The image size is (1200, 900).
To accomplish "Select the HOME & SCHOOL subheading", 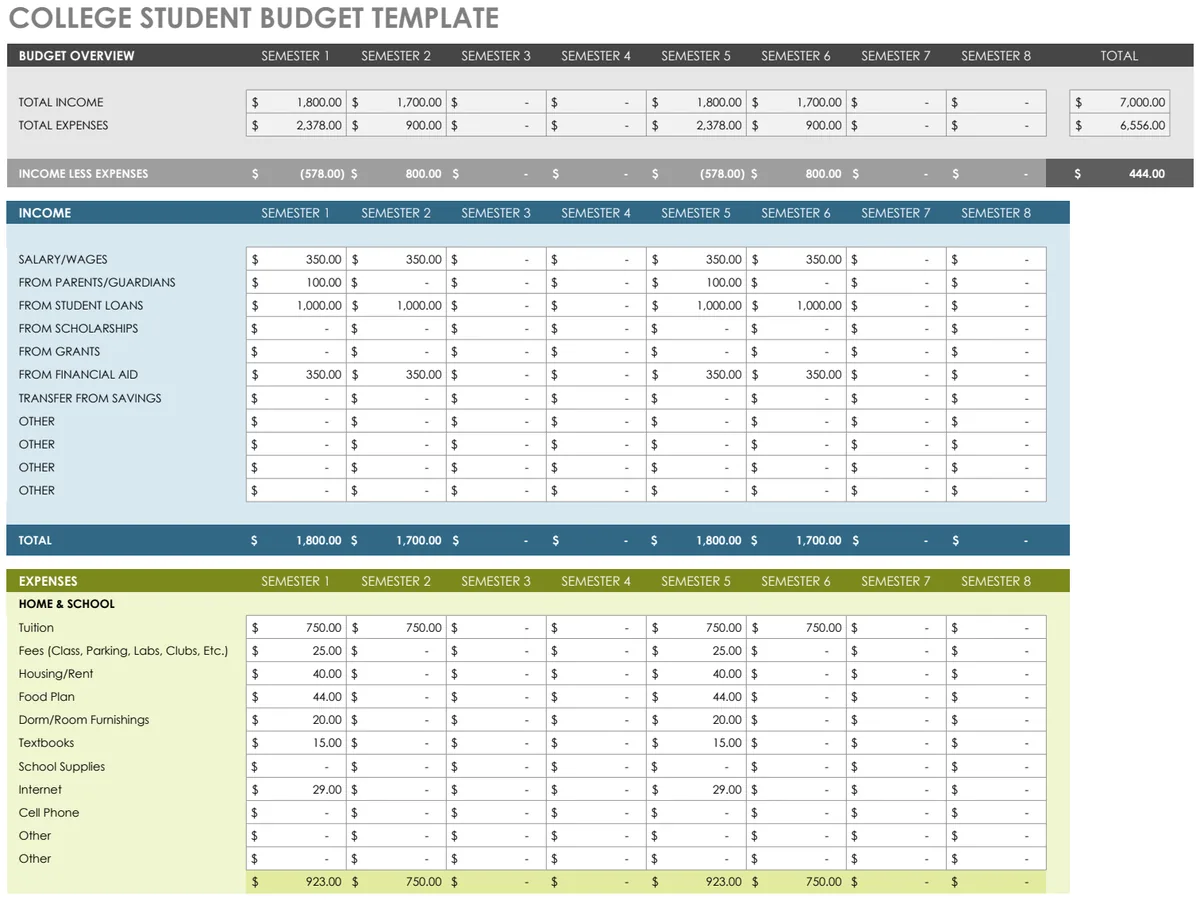I will click(66, 604).
